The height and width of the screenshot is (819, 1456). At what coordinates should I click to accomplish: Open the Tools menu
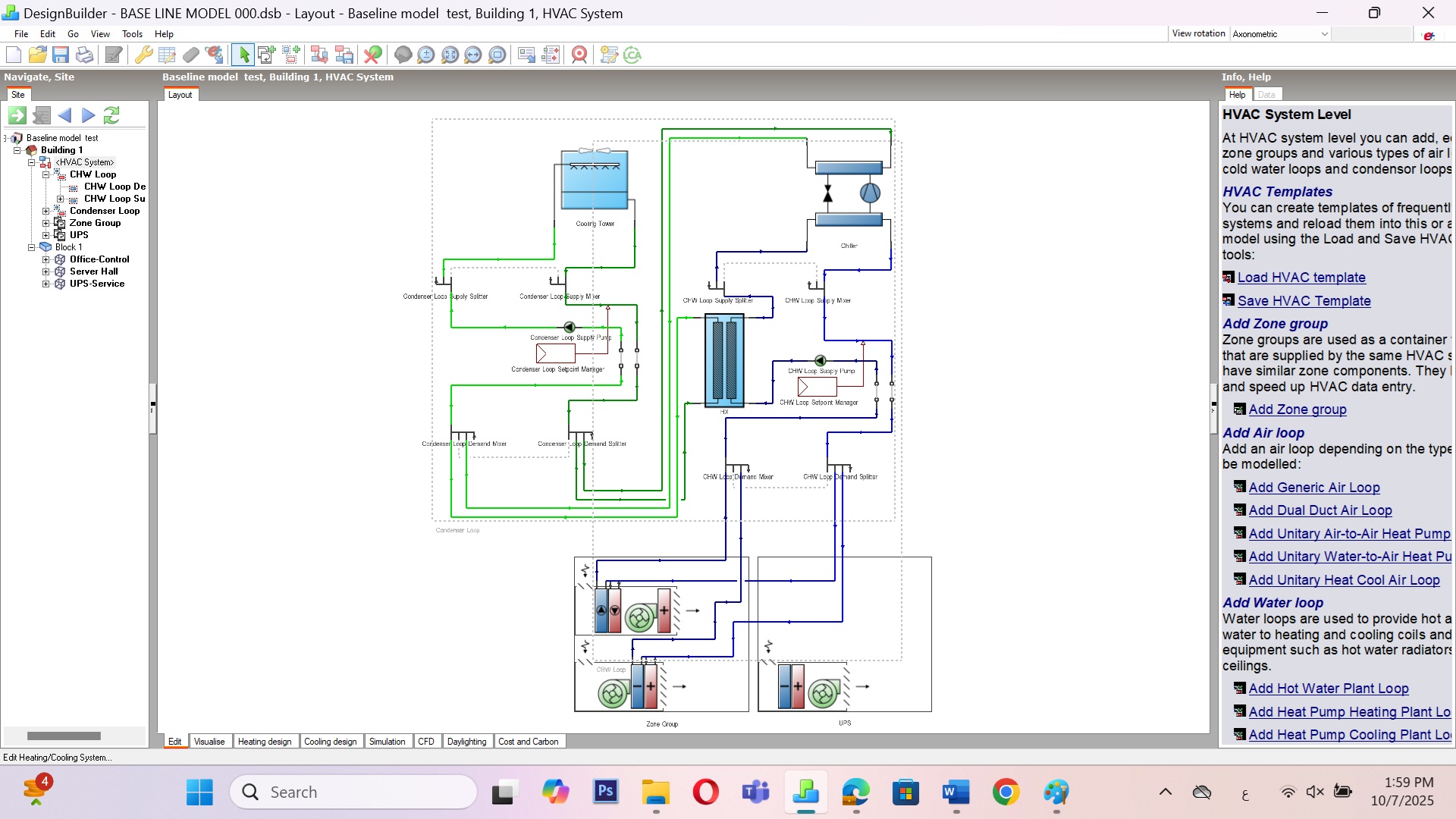[132, 34]
